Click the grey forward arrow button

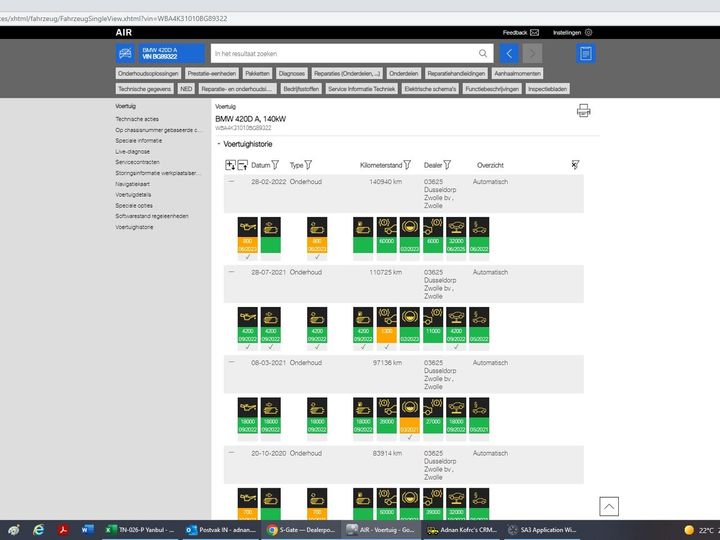[x=532, y=53]
